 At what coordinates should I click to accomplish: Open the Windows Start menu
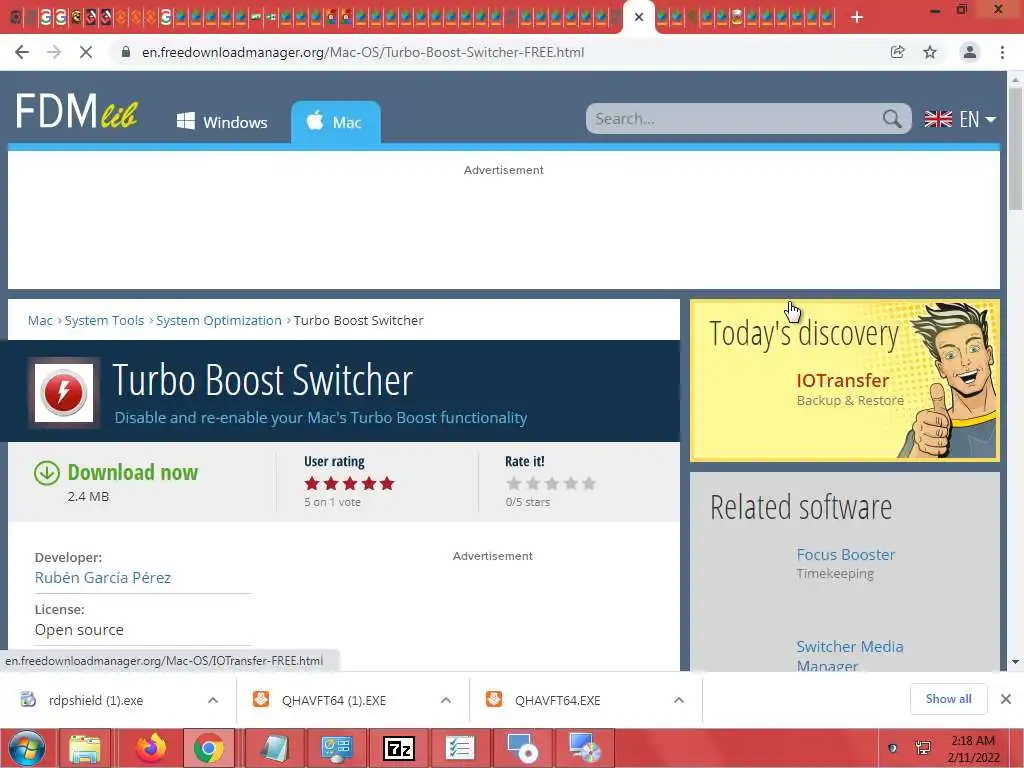point(26,748)
